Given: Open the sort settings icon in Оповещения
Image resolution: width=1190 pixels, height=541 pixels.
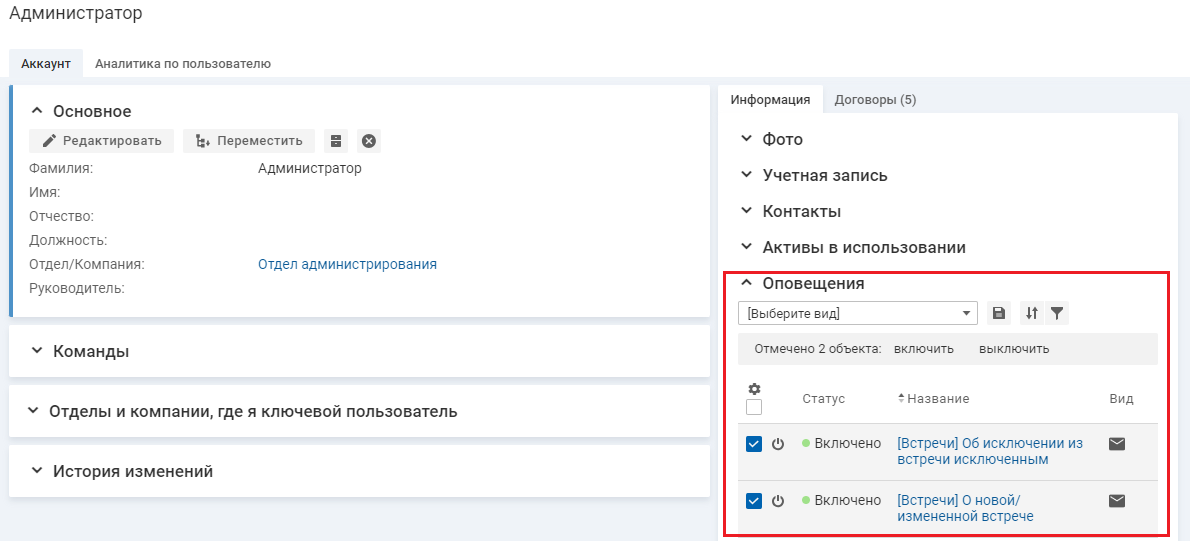Looking at the screenshot, I should pyautogui.click(x=1031, y=313).
